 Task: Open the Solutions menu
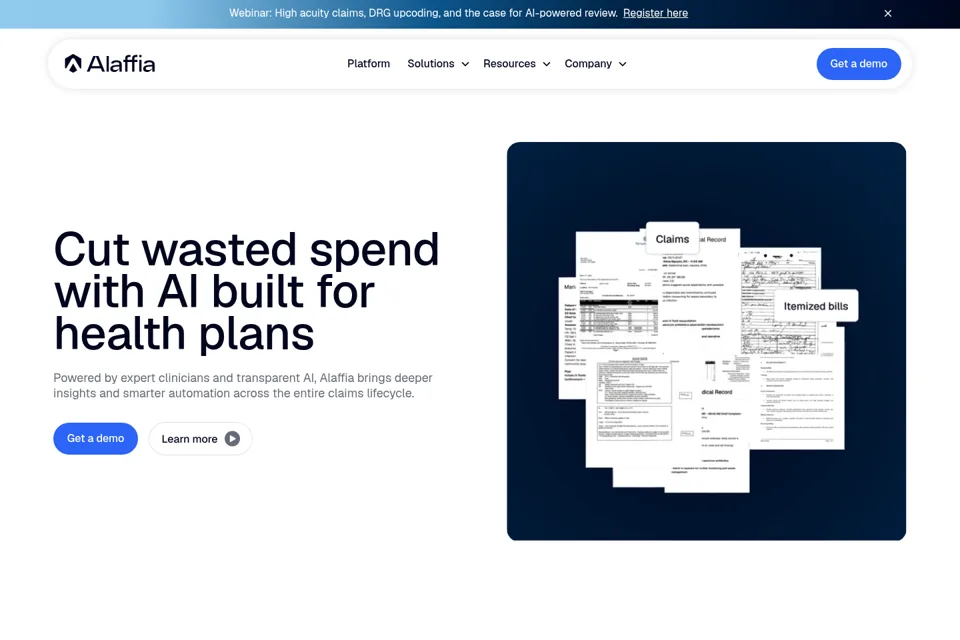coord(431,64)
